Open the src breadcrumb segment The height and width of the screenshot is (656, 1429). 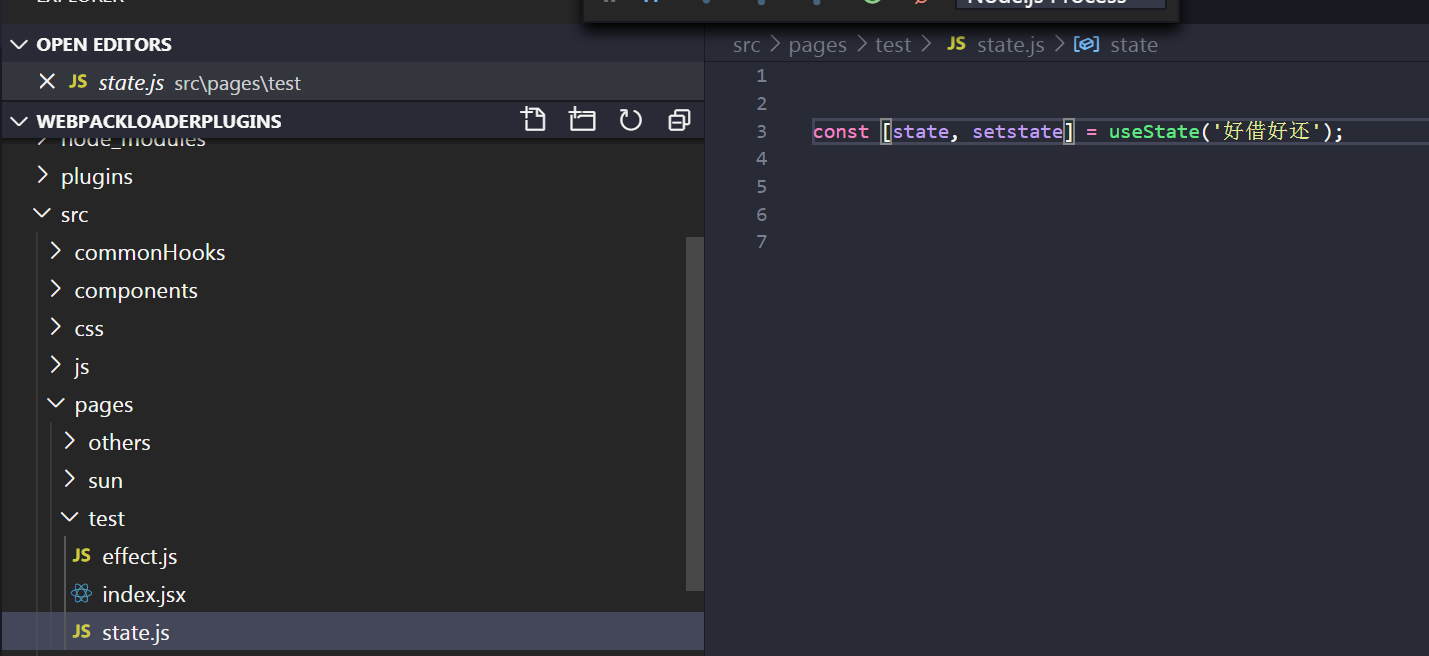point(746,45)
